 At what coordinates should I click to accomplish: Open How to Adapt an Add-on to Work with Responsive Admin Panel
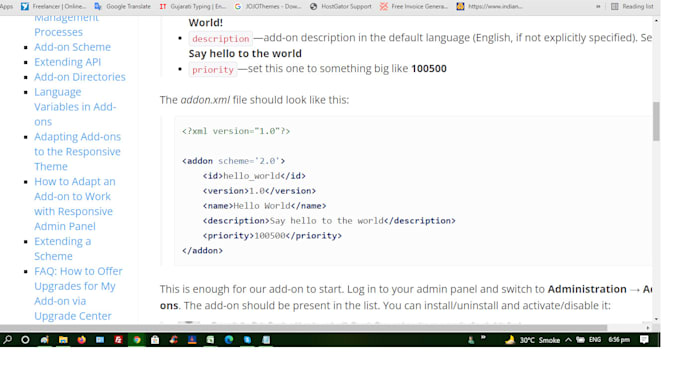[75, 204]
